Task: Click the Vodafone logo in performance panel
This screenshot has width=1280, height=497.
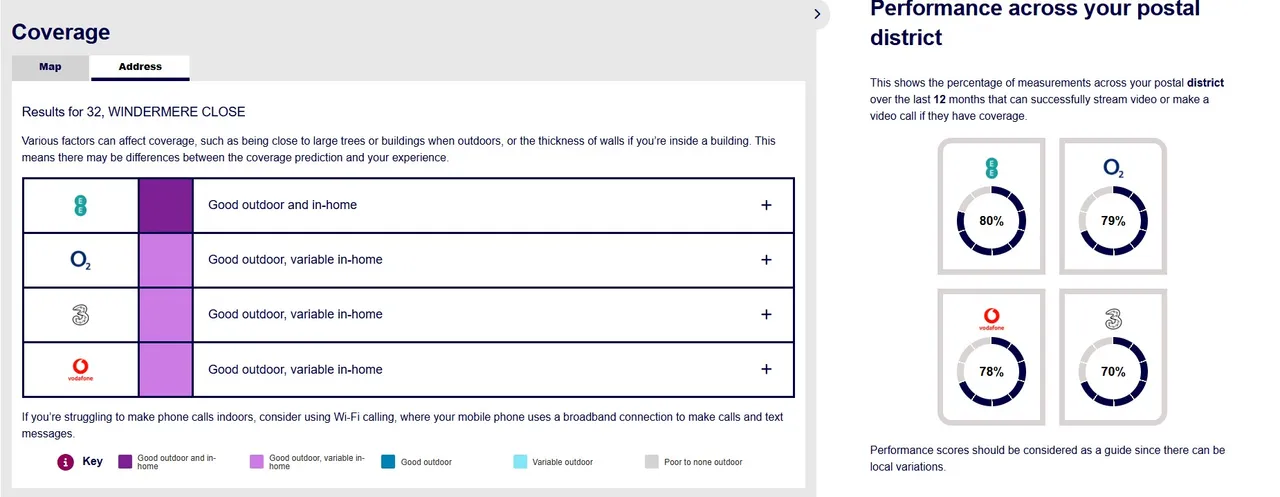Action: point(991,320)
